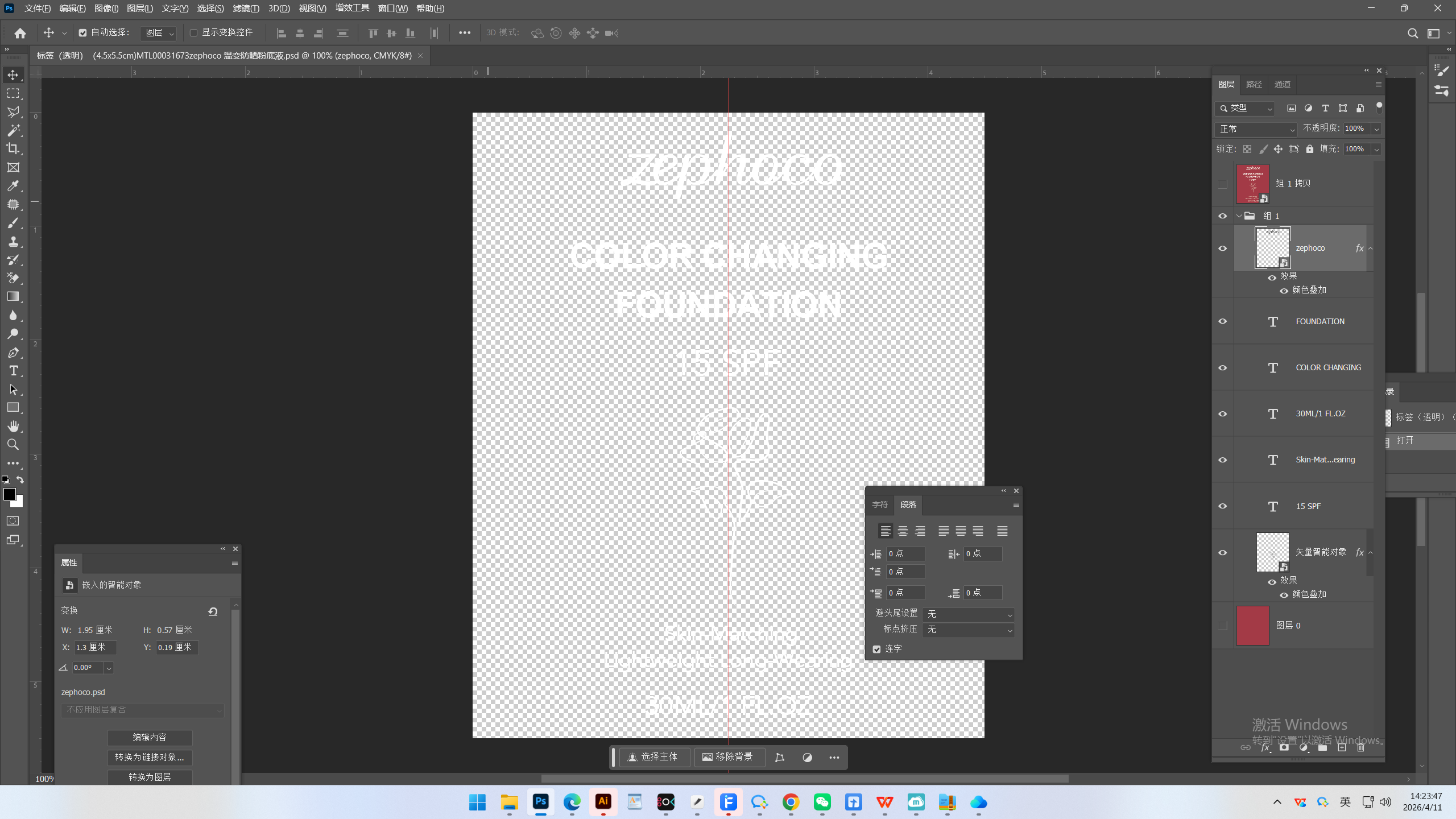Open the auto-select 图层 dropdown
Image resolution: width=1456 pixels, height=819 pixels.
point(159,33)
